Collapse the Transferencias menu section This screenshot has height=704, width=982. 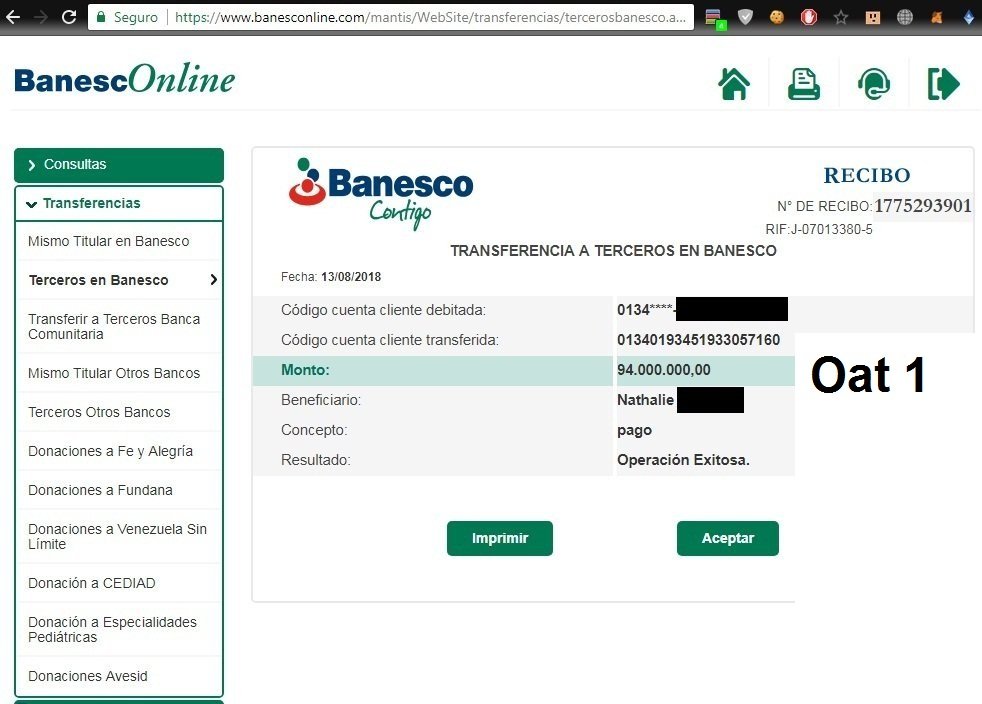tap(119, 204)
